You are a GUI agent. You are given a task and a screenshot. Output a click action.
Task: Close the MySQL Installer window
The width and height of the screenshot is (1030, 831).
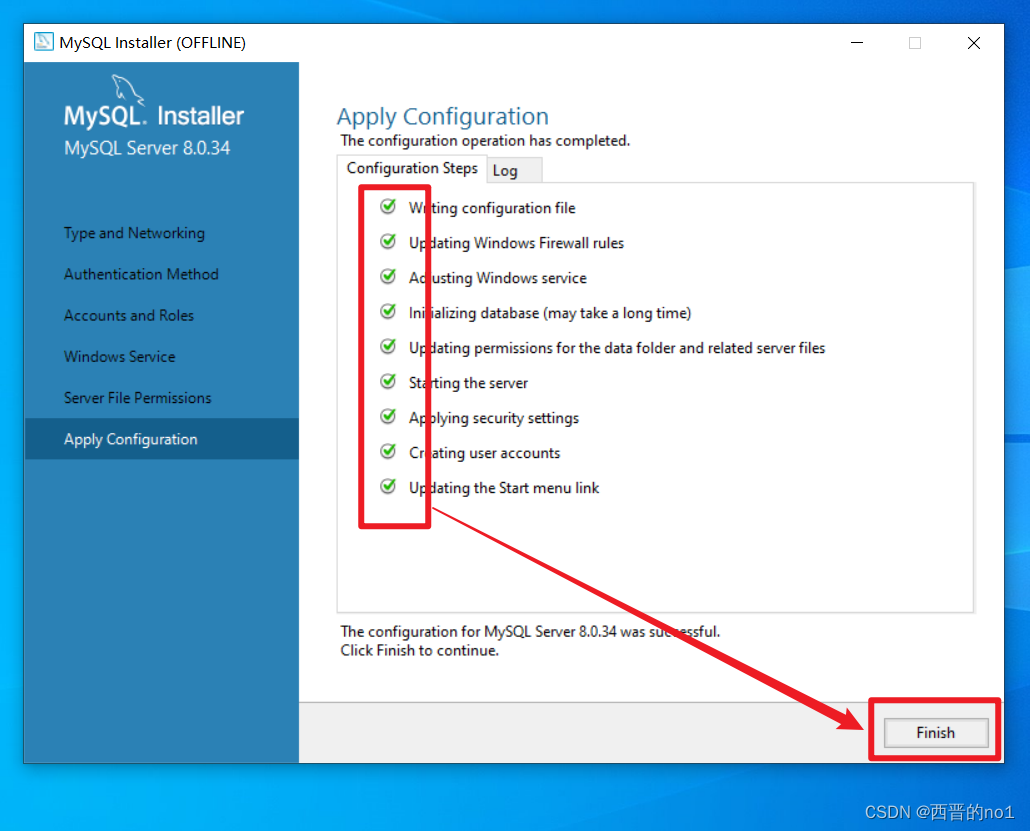[974, 43]
